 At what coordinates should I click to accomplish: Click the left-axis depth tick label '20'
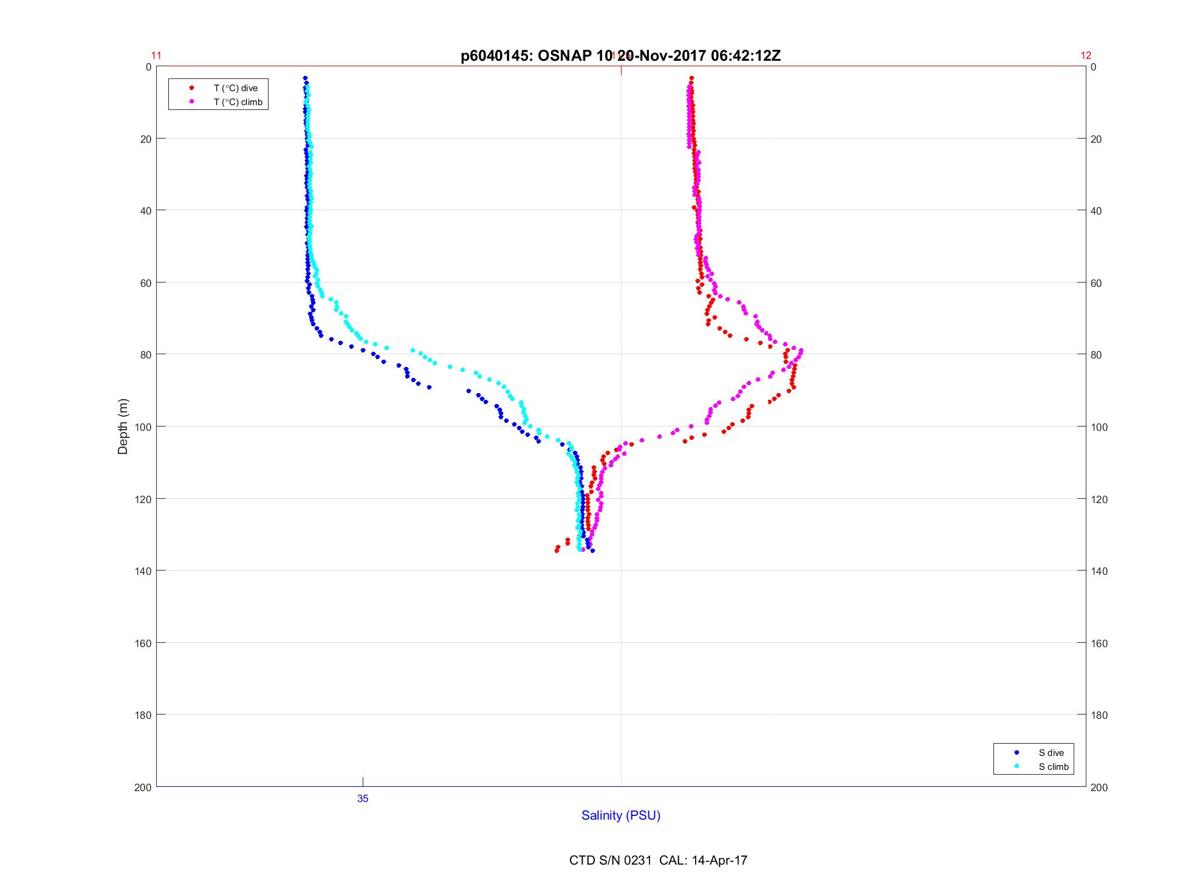click(x=145, y=139)
